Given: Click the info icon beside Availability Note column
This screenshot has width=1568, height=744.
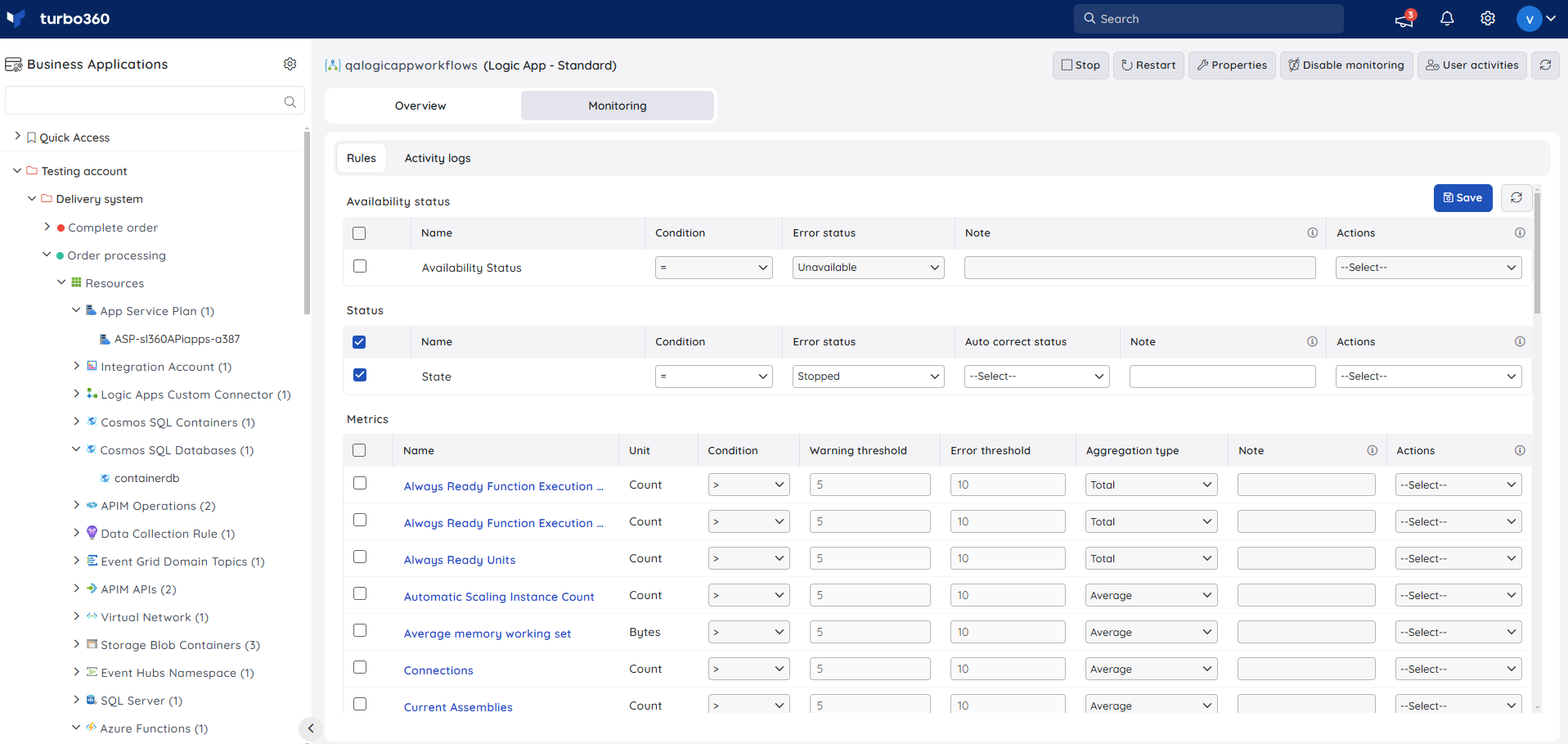Looking at the screenshot, I should [x=1312, y=232].
